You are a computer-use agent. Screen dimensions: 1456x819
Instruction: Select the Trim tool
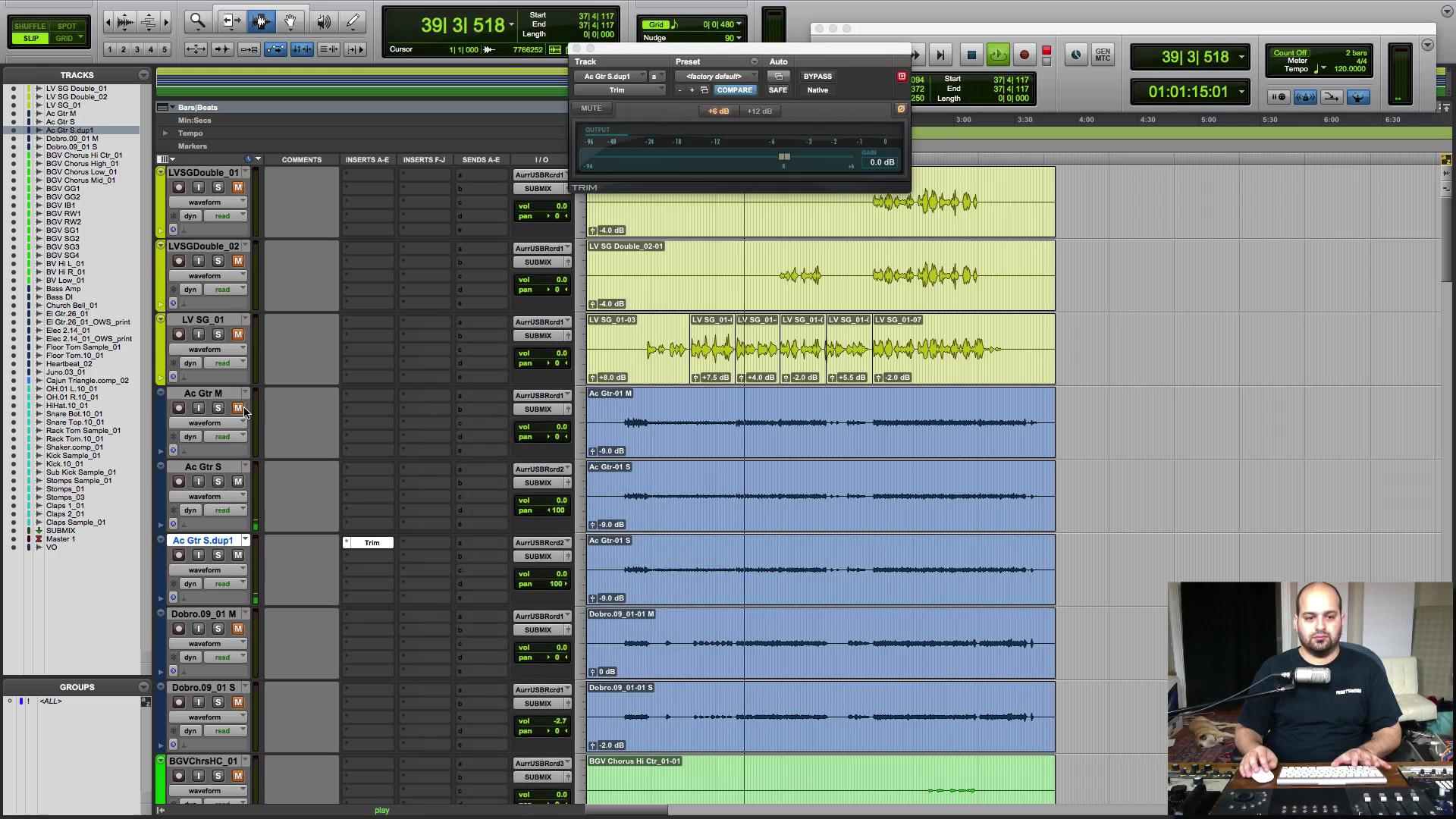point(231,22)
